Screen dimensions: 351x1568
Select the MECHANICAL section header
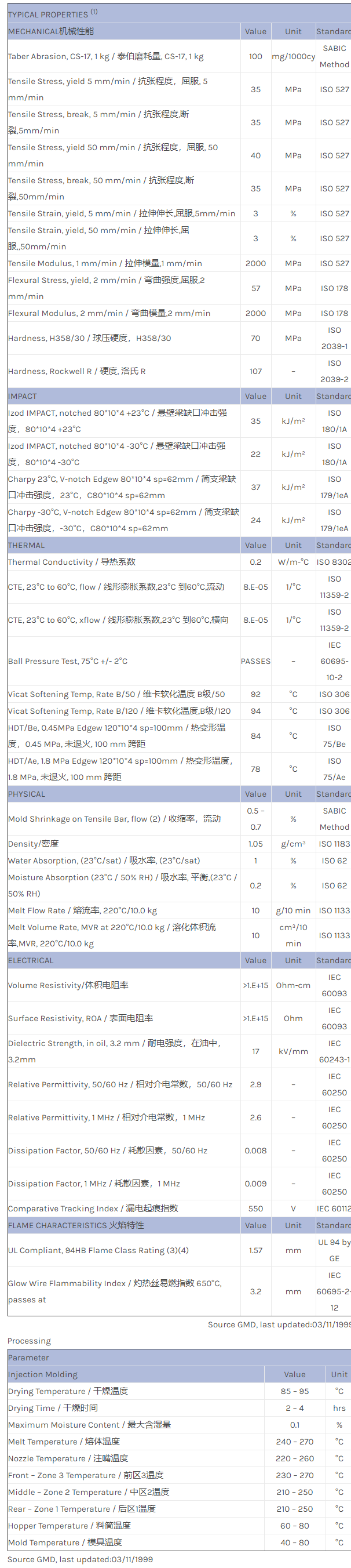[x=51, y=31]
